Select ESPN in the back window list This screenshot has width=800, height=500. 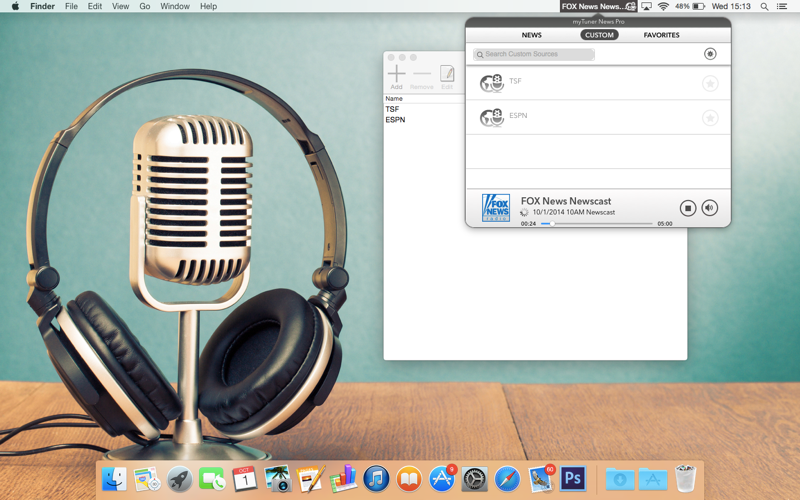point(395,120)
